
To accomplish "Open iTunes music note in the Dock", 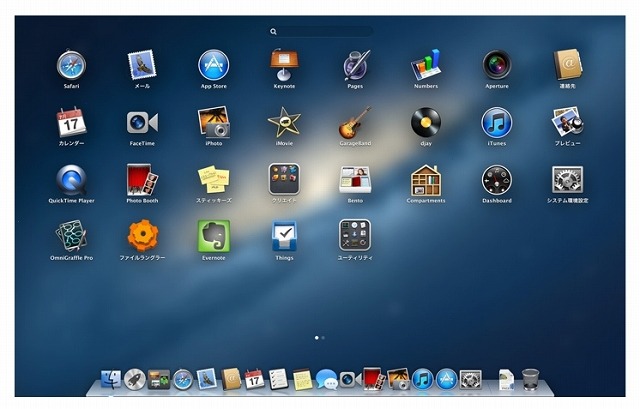I will (422, 380).
